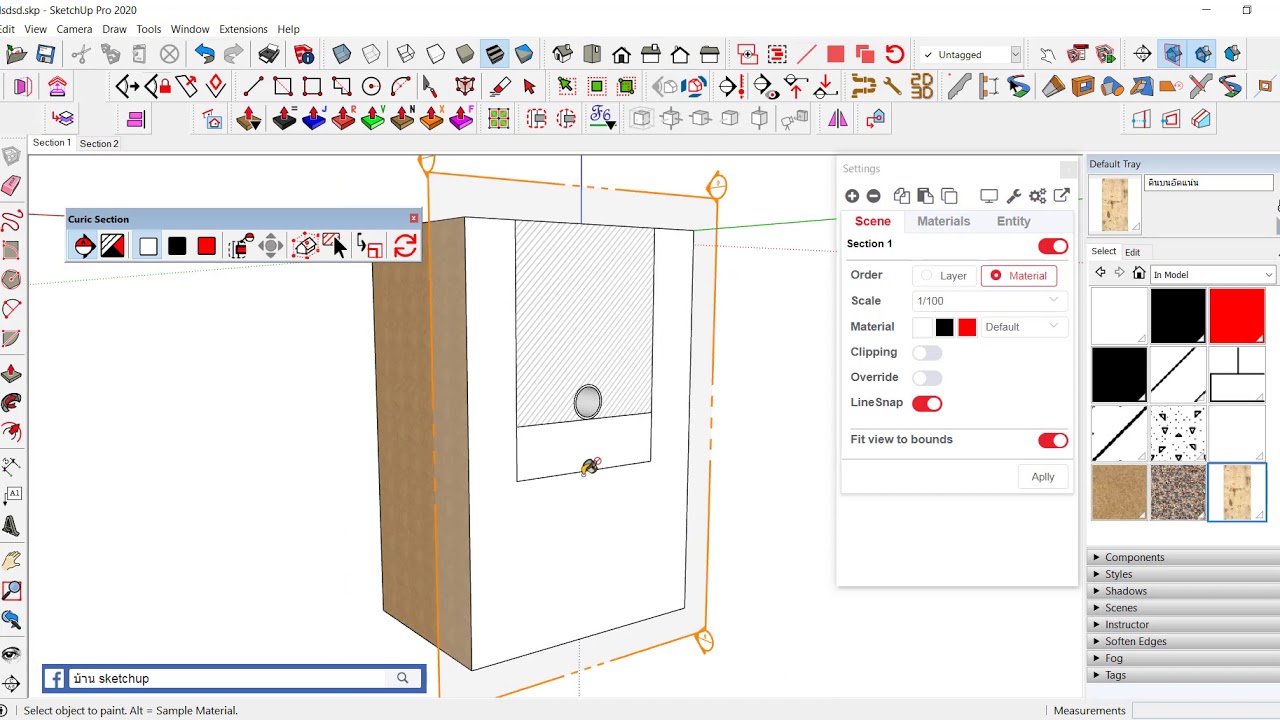Toggle the Section 1 enable switch
1280x720 pixels.
tap(1053, 246)
